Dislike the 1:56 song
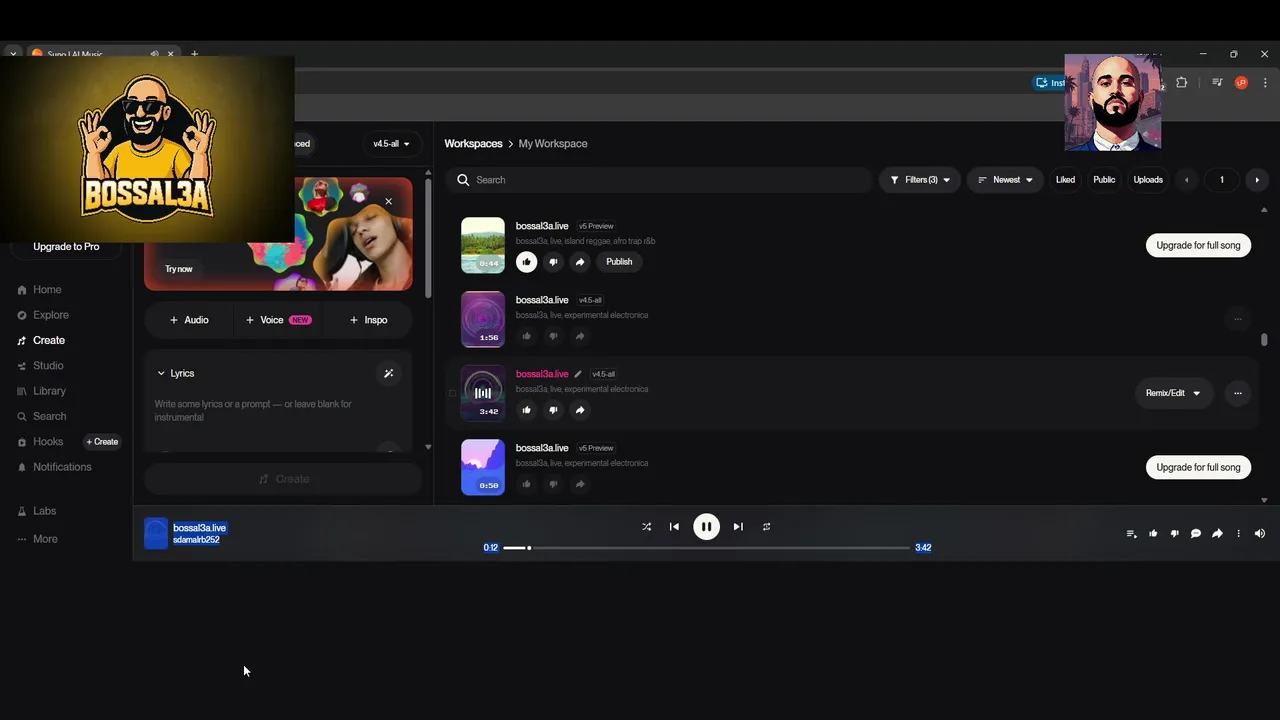The image size is (1280, 720). pos(553,336)
